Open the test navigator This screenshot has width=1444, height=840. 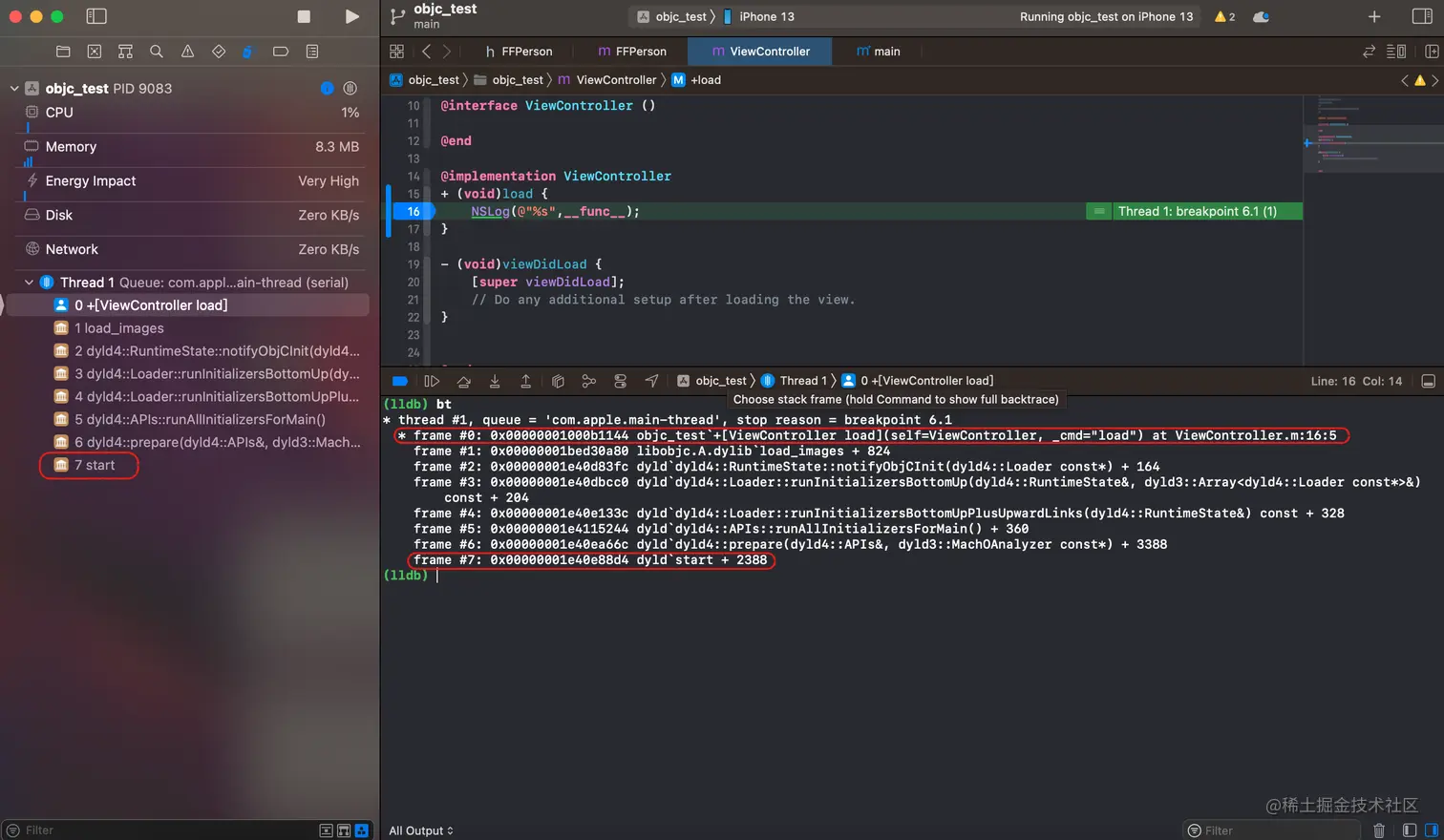(219, 52)
